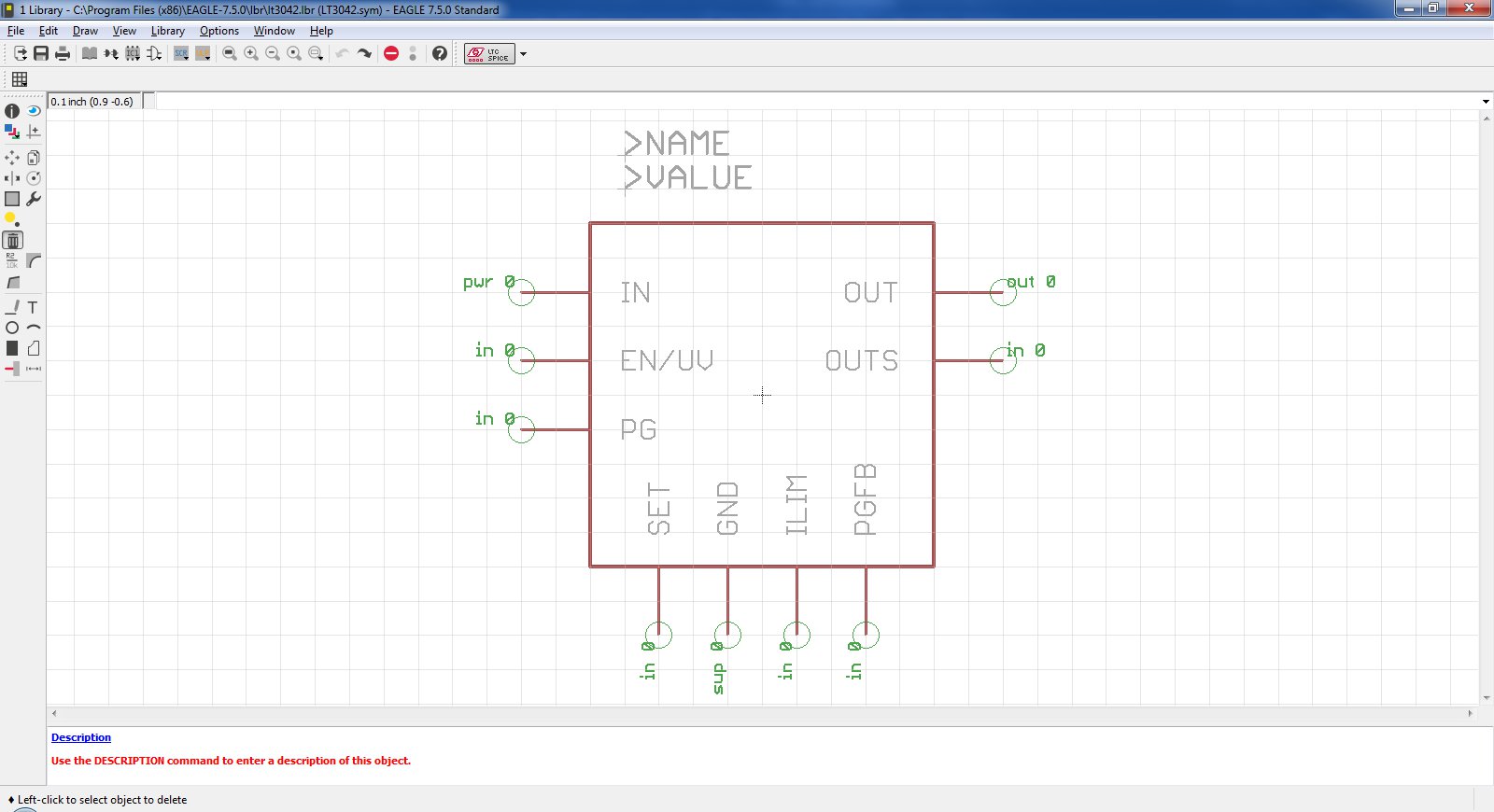Zoom out with the minus magnifier
This screenshot has width=1494, height=812.
pyautogui.click(x=273, y=53)
